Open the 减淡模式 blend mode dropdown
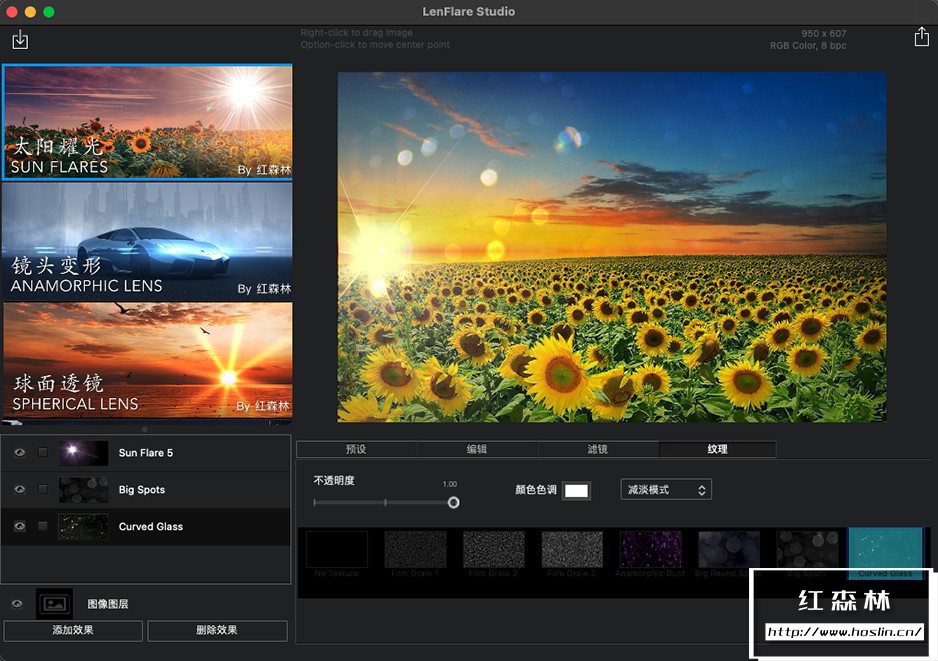Image resolution: width=938 pixels, height=661 pixels. pyautogui.click(x=666, y=489)
